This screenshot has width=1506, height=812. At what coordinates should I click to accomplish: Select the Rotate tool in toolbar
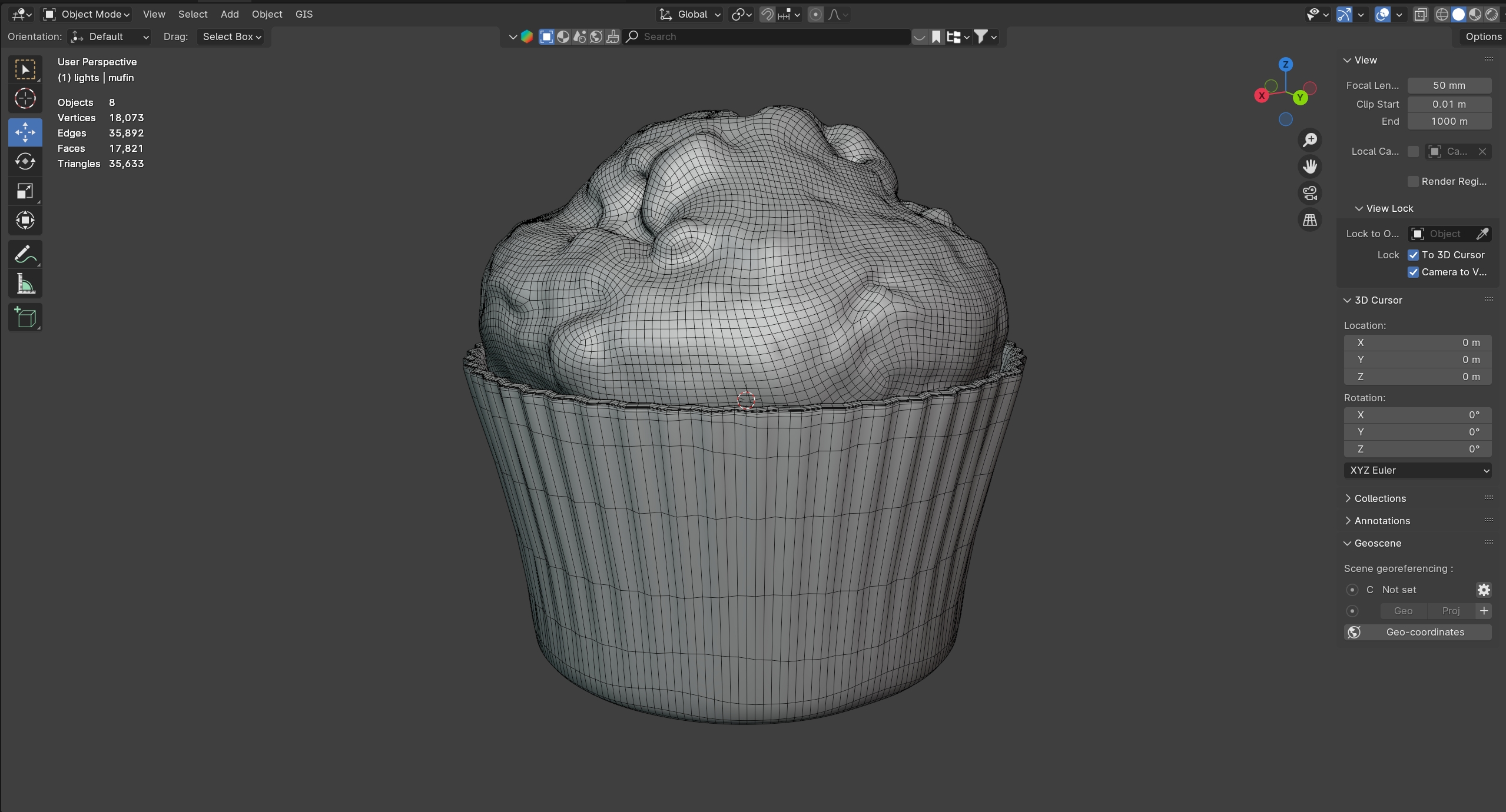[x=25, y=161]
